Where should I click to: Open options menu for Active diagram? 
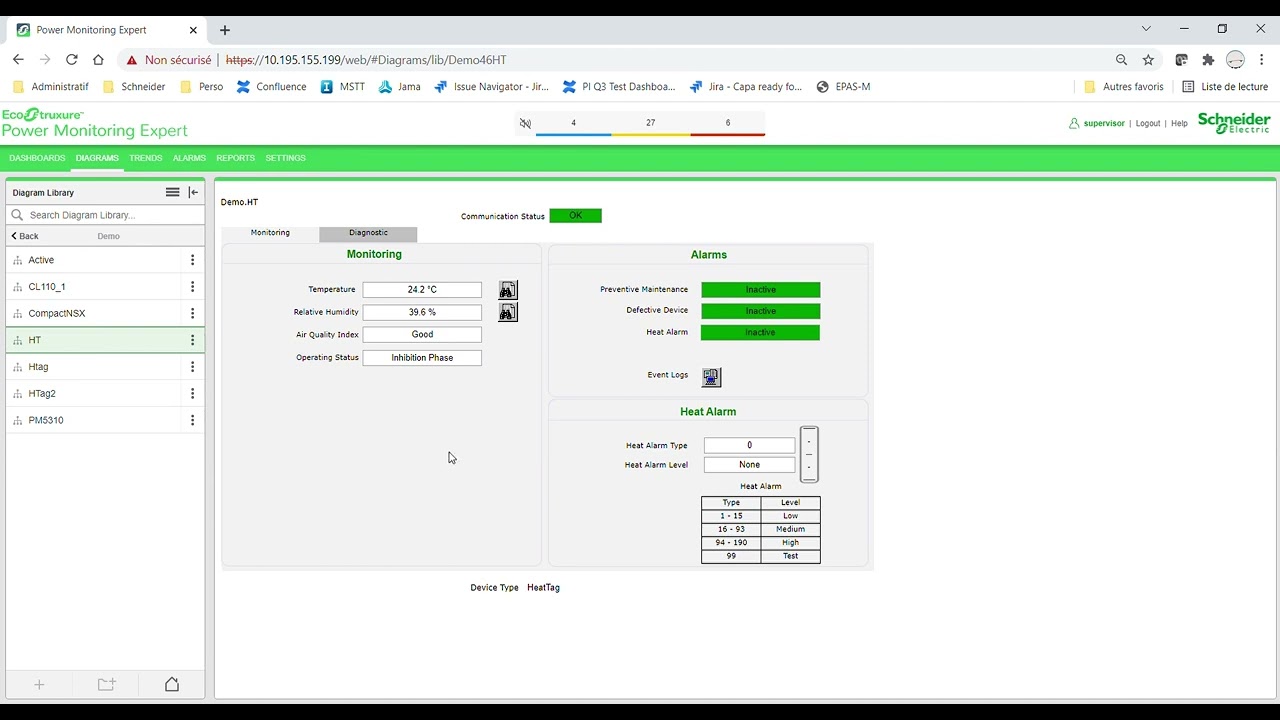[x=193, y=260]
